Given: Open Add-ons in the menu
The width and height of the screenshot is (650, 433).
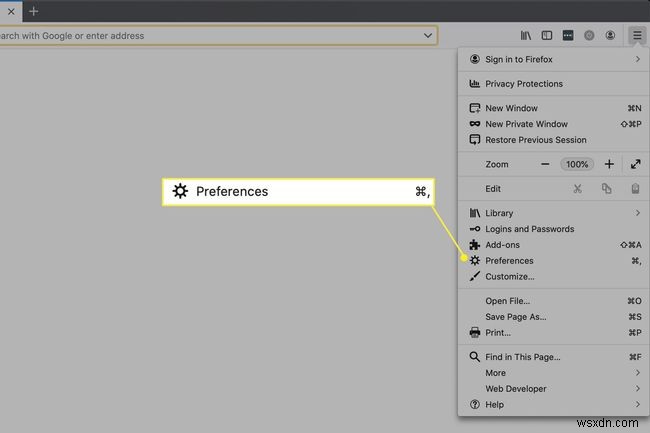Looking at the screenshot, I should 554,245.
